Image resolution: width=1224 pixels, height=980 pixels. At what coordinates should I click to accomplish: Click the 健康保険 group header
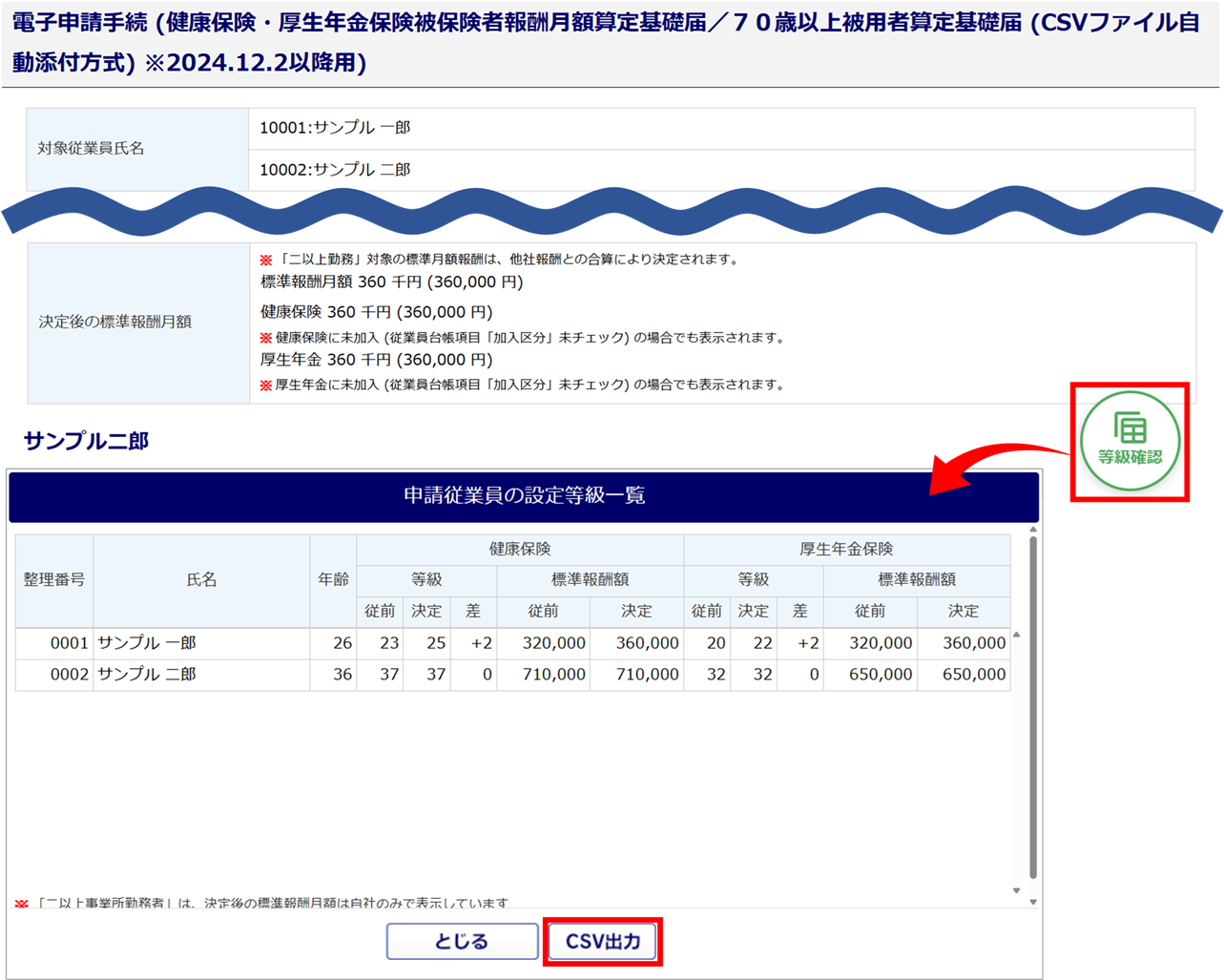pyautogui.click(x=520, y=550)
